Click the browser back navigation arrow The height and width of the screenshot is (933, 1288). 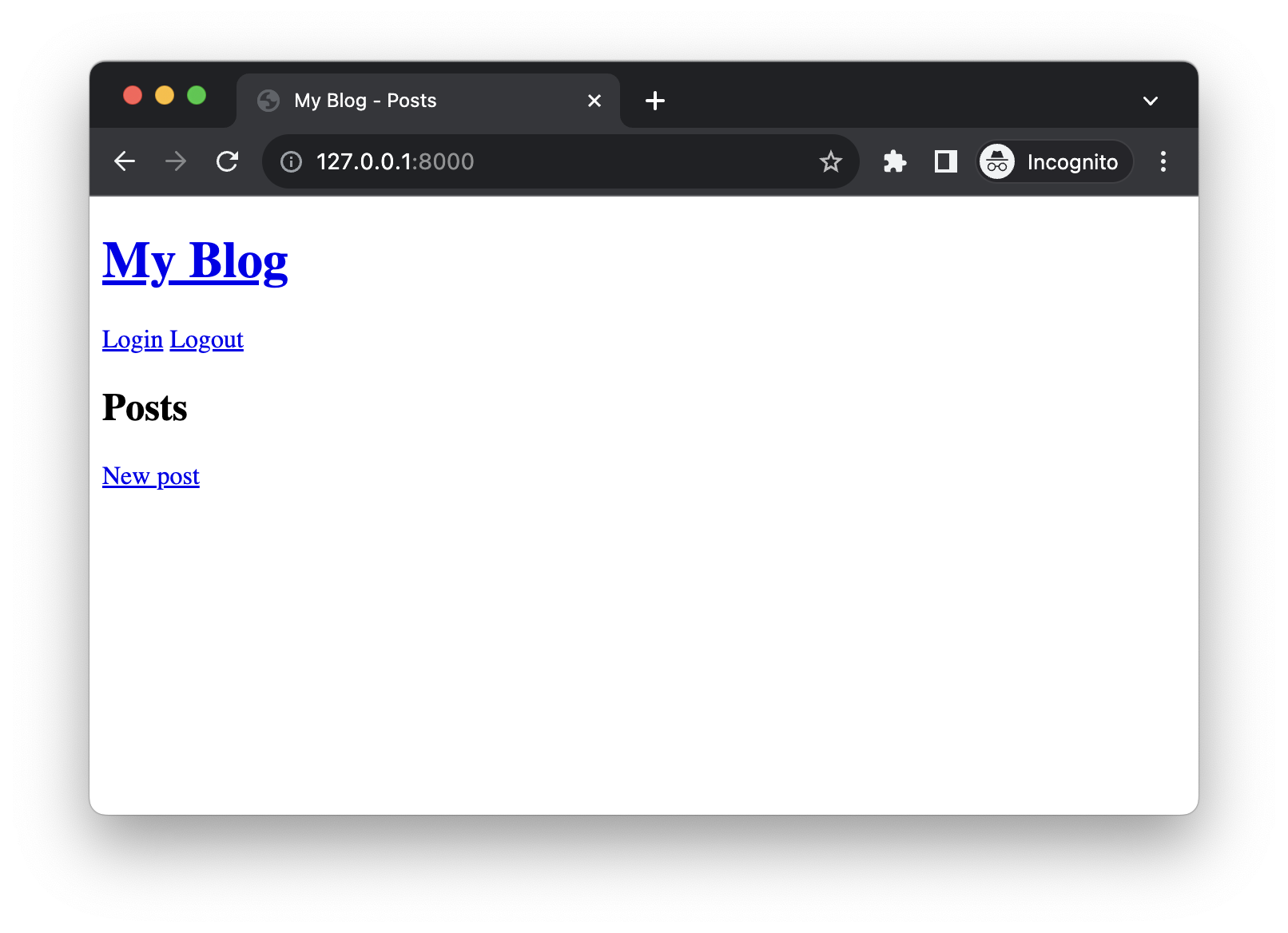coord(125,161)
